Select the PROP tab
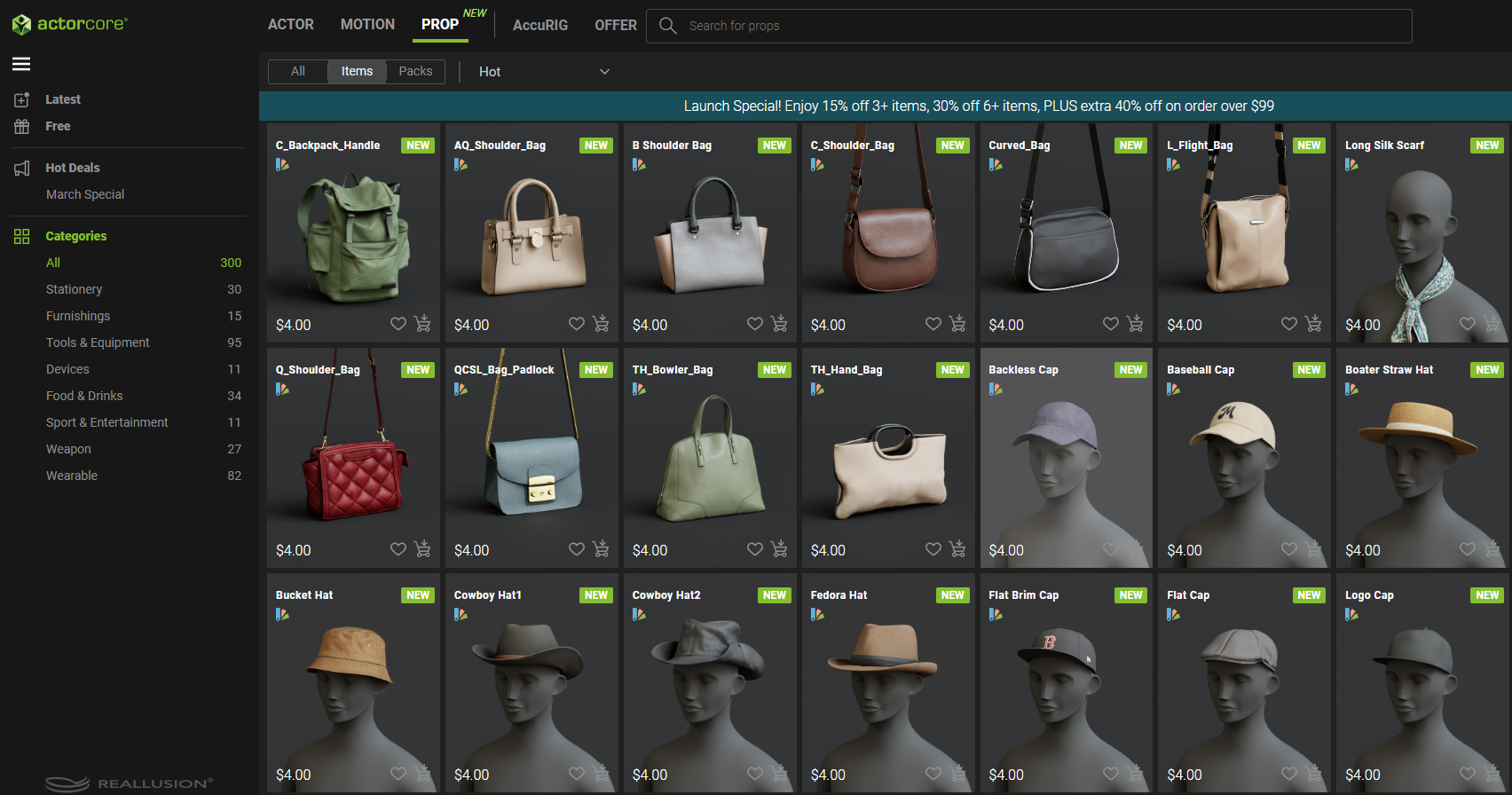Screen dimensions: 1512x795 pos(440,25)
